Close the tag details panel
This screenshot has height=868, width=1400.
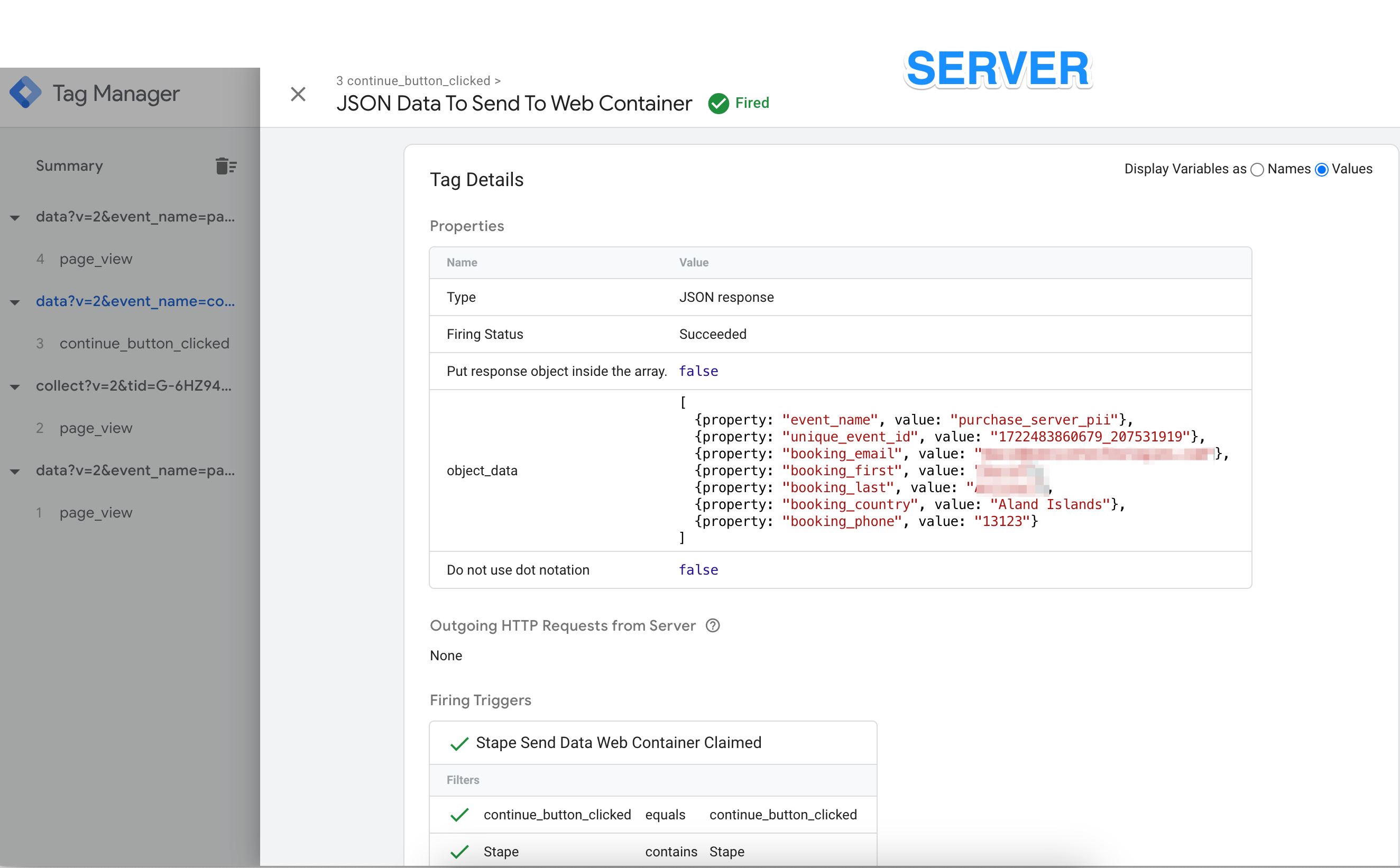coord(298,94)
